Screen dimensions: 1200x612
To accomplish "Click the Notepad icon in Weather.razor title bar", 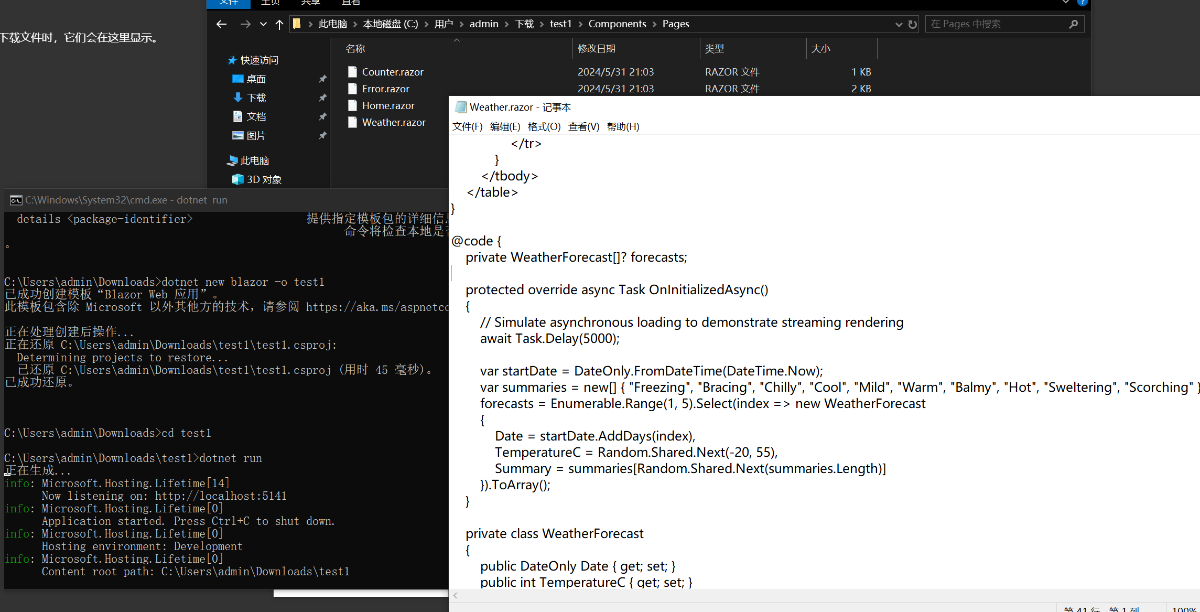I will point(460,107).
